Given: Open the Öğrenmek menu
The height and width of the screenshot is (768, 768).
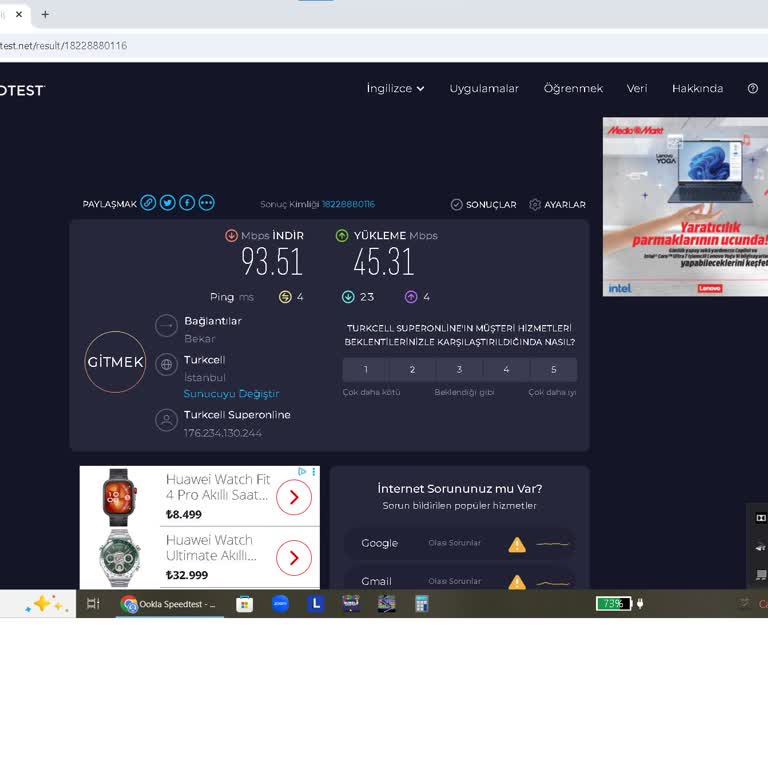Looking at the screenshot, I should (x=573, y=89).
